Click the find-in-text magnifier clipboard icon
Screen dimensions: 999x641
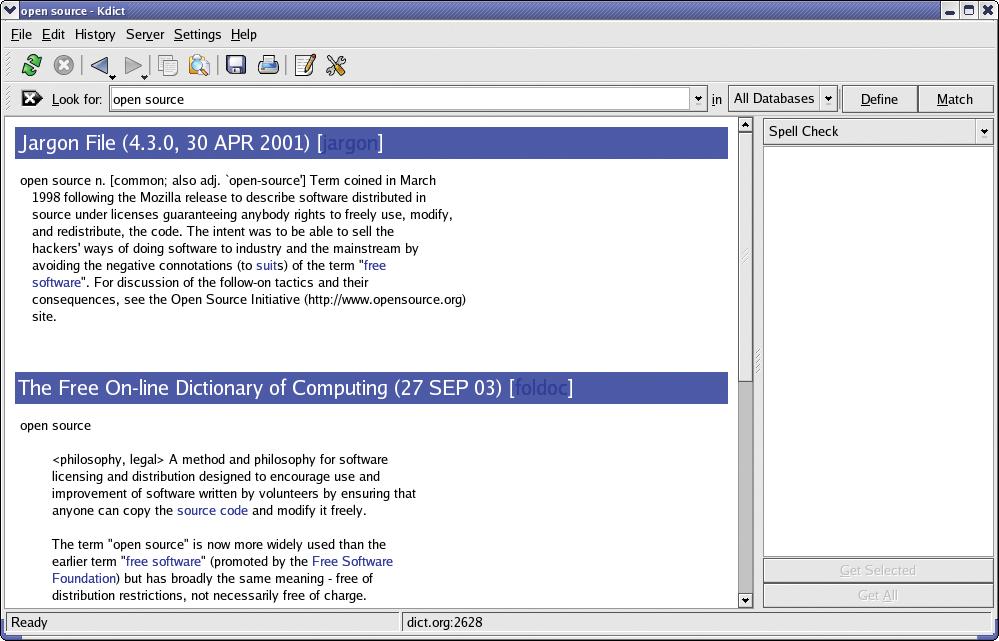point(199,65)
